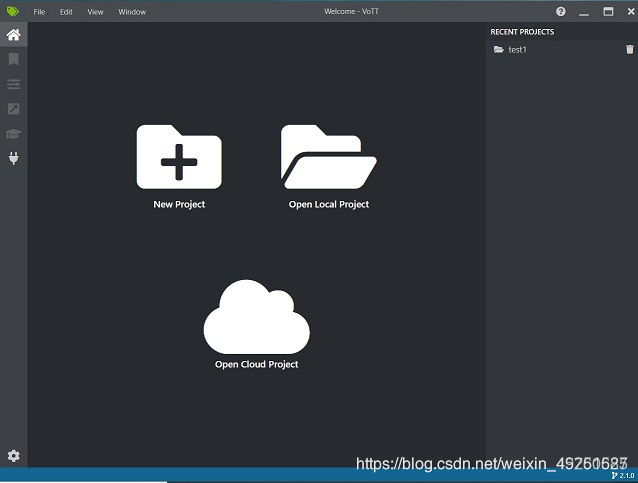
Task: Delete test1 from recent projects
Action: click(629, 49)
